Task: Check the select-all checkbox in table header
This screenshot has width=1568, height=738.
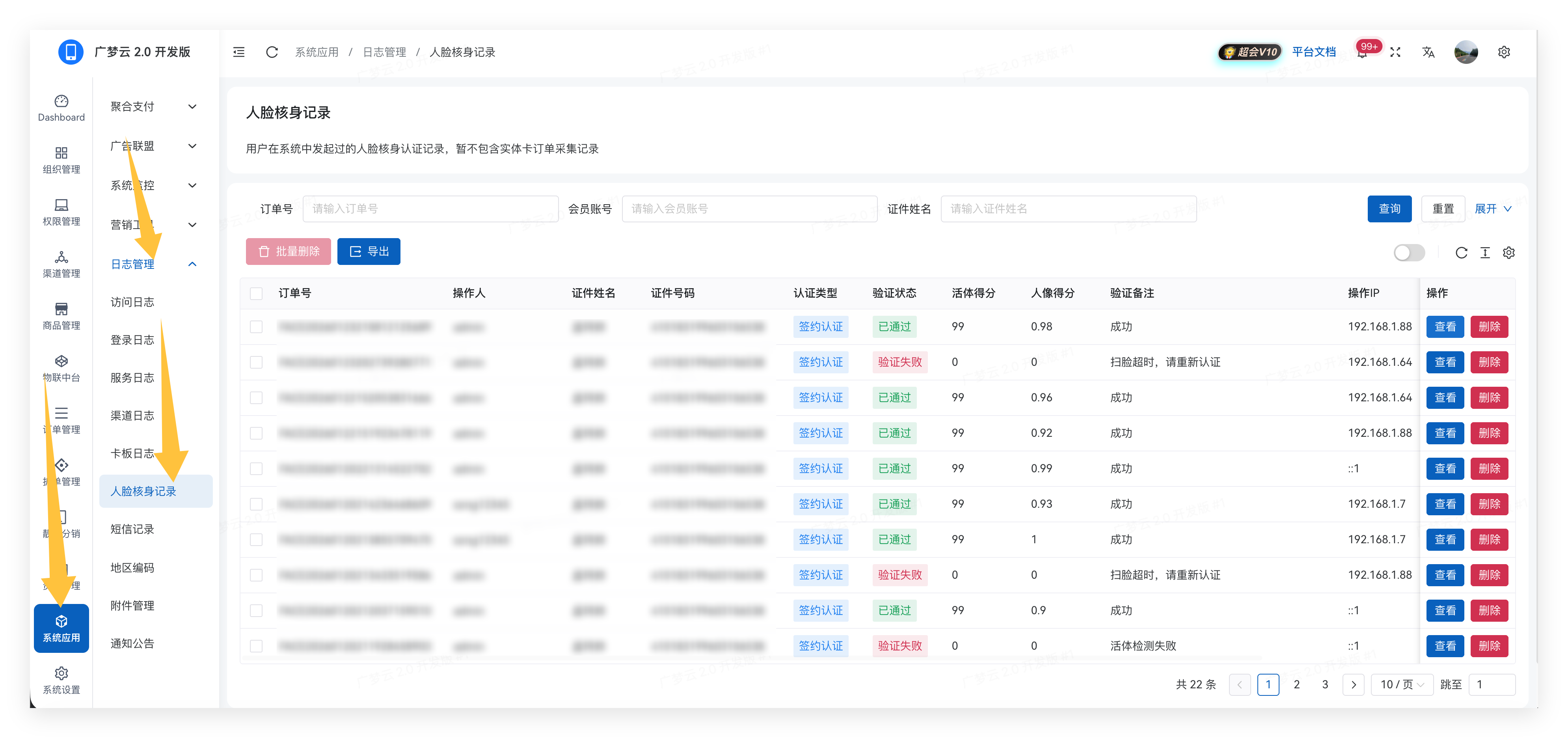Action: (256, 293)
